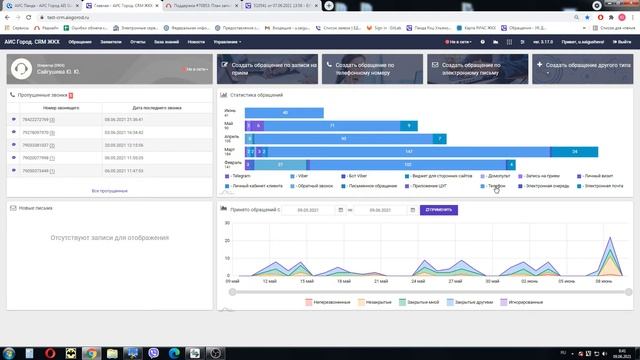
Task: Open the Sign in GitLab bookmark
Action: click(x=384, y=28)
